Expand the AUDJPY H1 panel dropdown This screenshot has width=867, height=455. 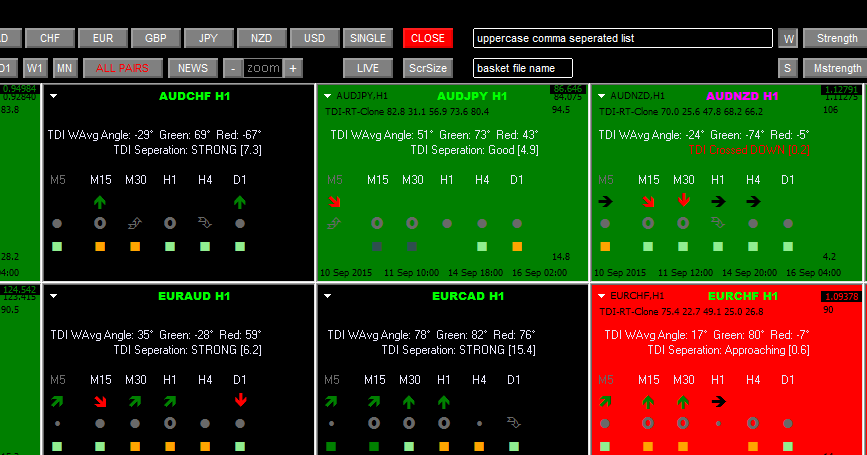327,96
